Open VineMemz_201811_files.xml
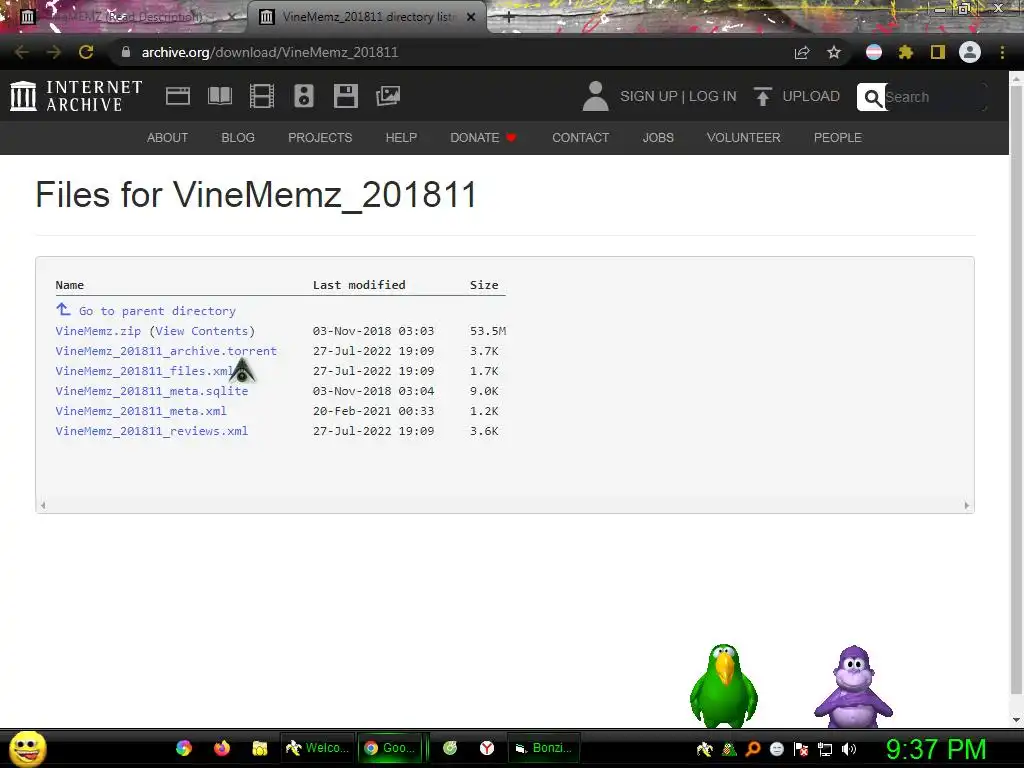 click(x=144, y=371)
